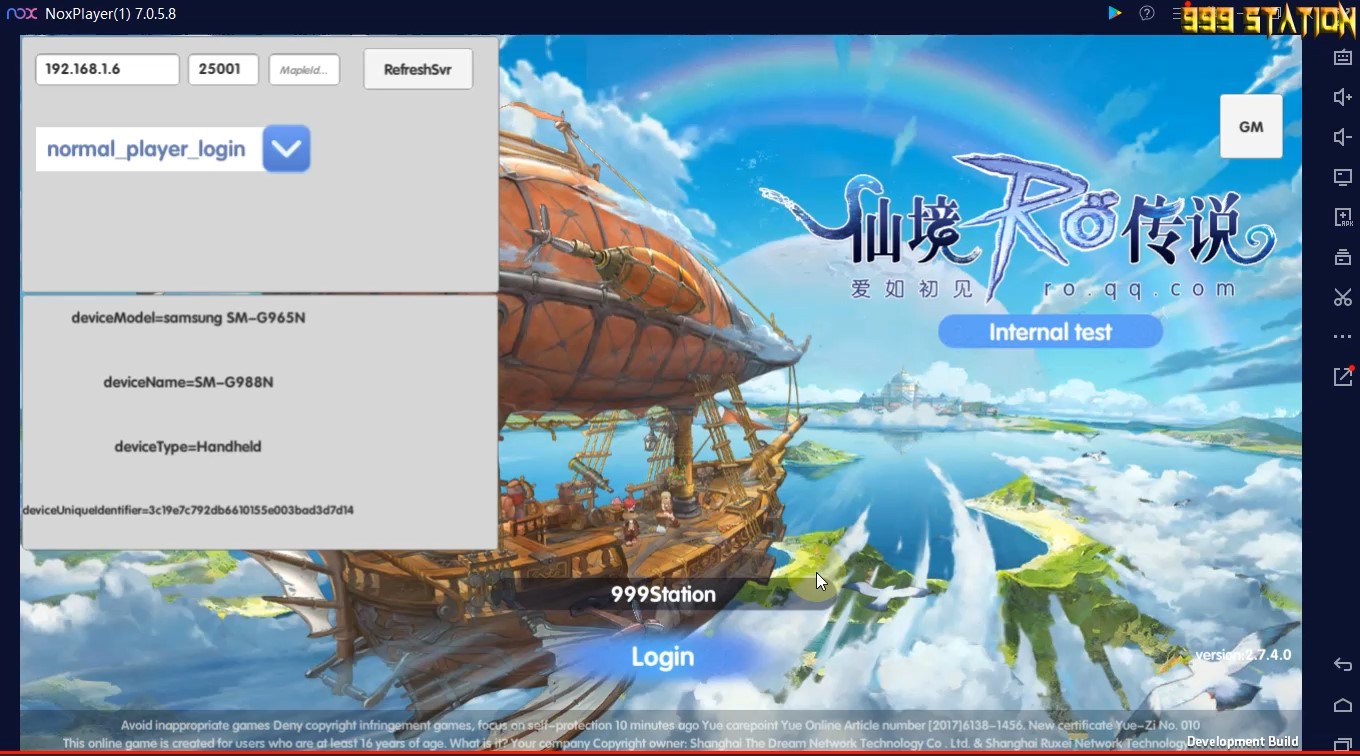Focus the IP address field 192.168.1.6

click(x=107, y=69)
